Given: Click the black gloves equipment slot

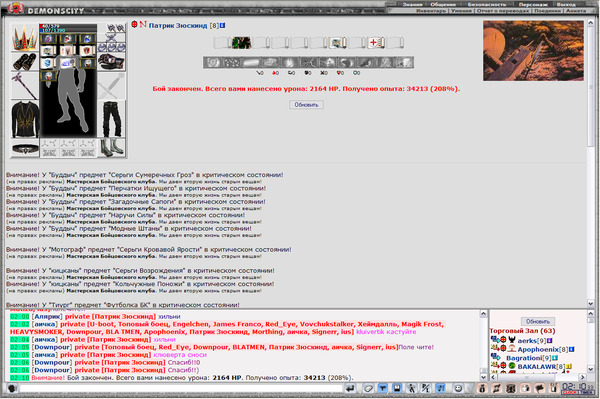Looking at the screenshot, I should [111, 62].
